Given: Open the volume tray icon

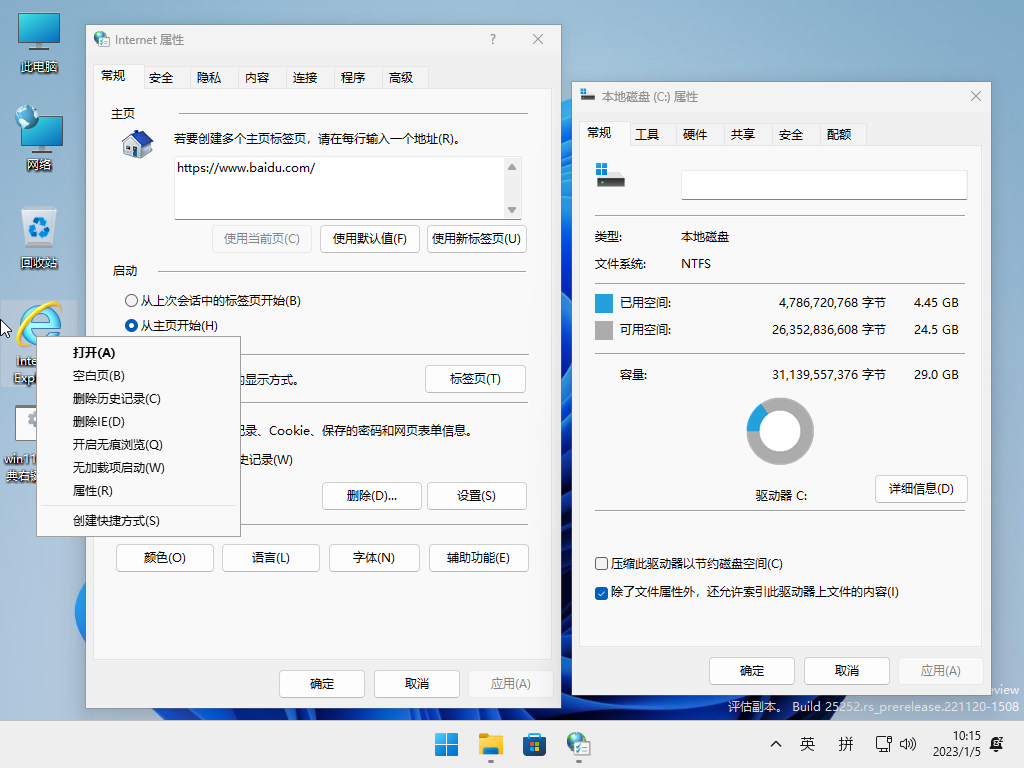Looking at the screenshot, I should coord(908,744).
